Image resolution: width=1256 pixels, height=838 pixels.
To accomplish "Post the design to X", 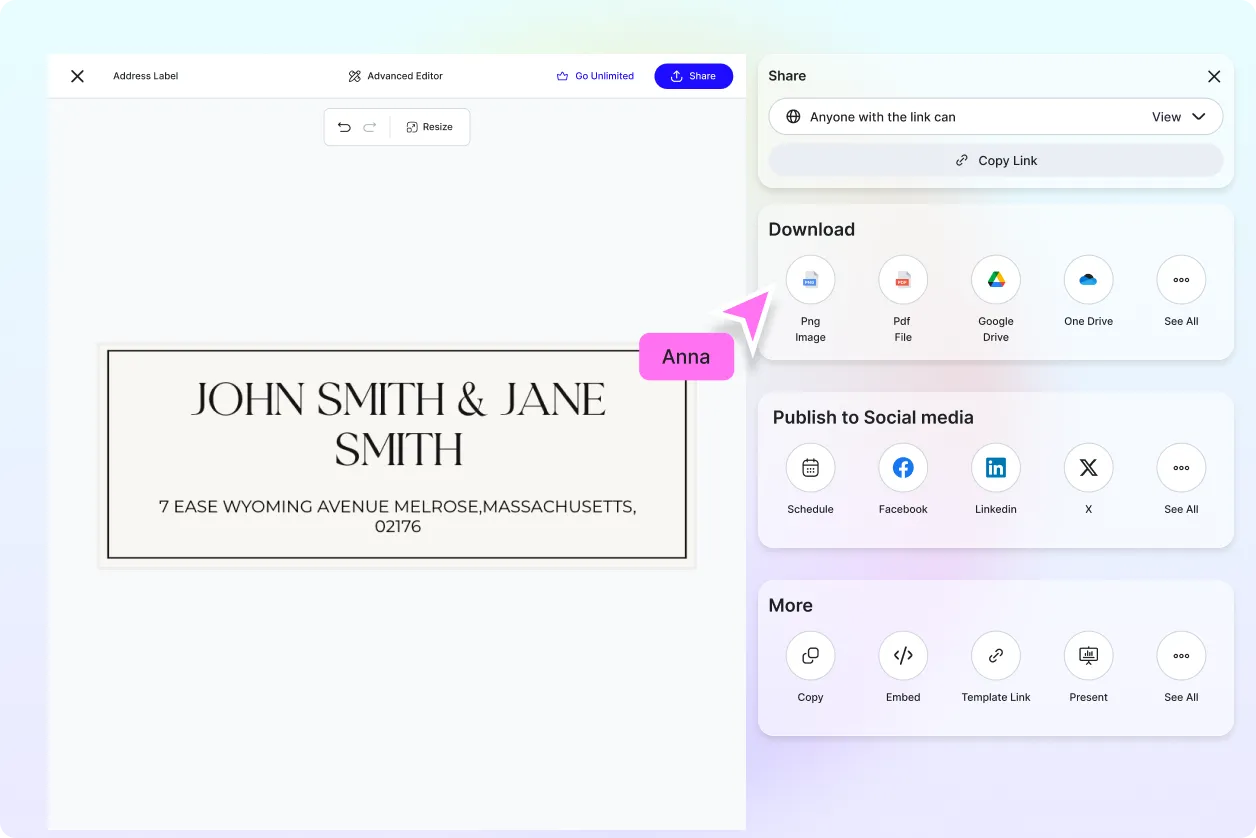I will click(1088, 467).
